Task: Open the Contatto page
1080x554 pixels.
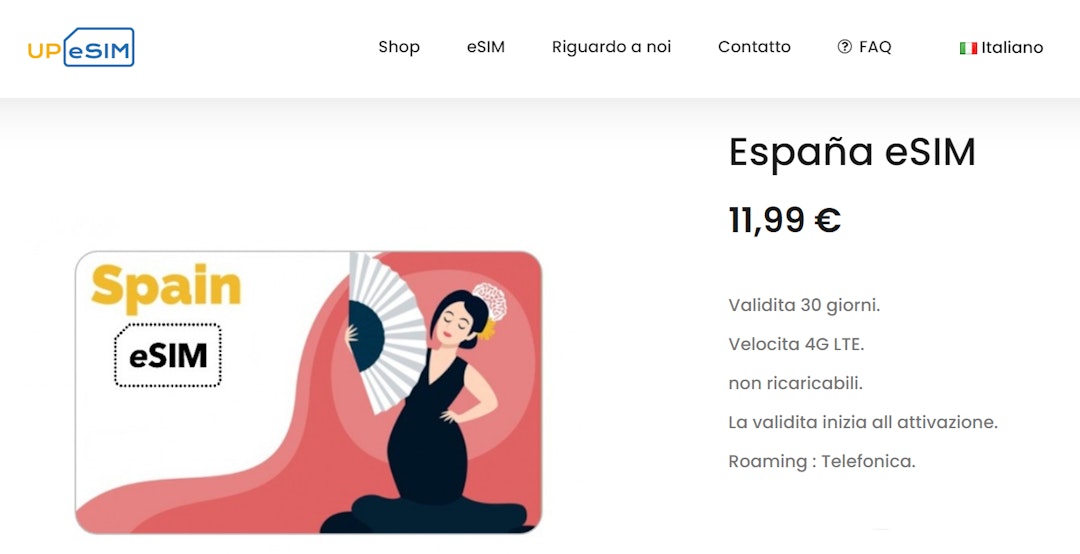Action: pyautogui.click(x=754, y=47)
